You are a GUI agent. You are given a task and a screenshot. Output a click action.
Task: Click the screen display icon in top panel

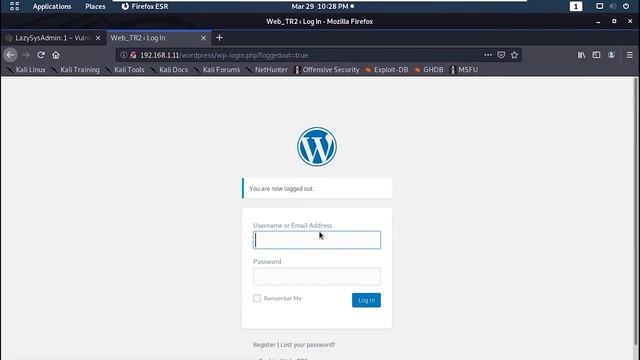599,6
